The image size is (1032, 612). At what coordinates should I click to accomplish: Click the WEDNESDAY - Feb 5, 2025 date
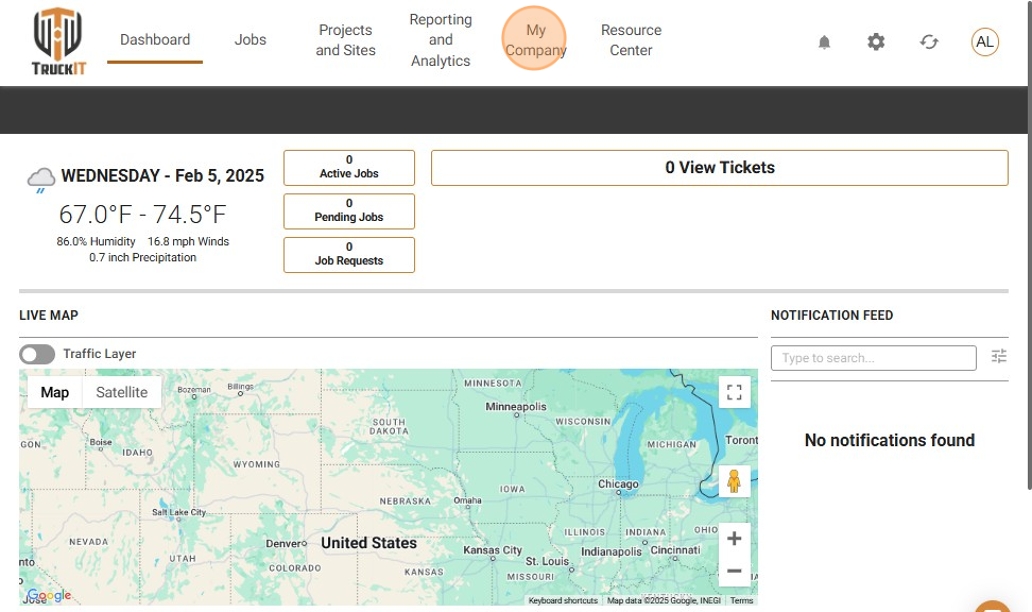(163, 176)
